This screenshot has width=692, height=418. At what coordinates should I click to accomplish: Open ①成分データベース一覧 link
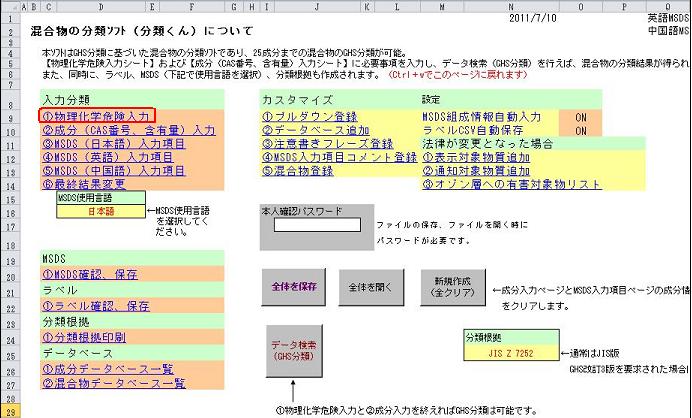[108, 369]
